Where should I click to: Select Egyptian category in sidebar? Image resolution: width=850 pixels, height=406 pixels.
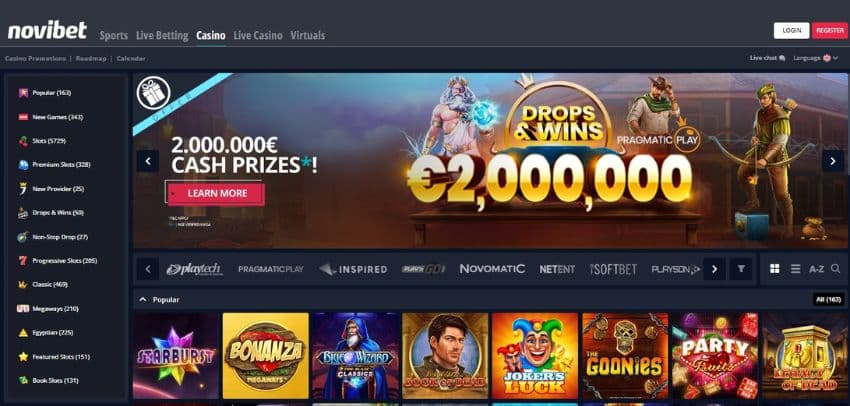coord(52,332)
